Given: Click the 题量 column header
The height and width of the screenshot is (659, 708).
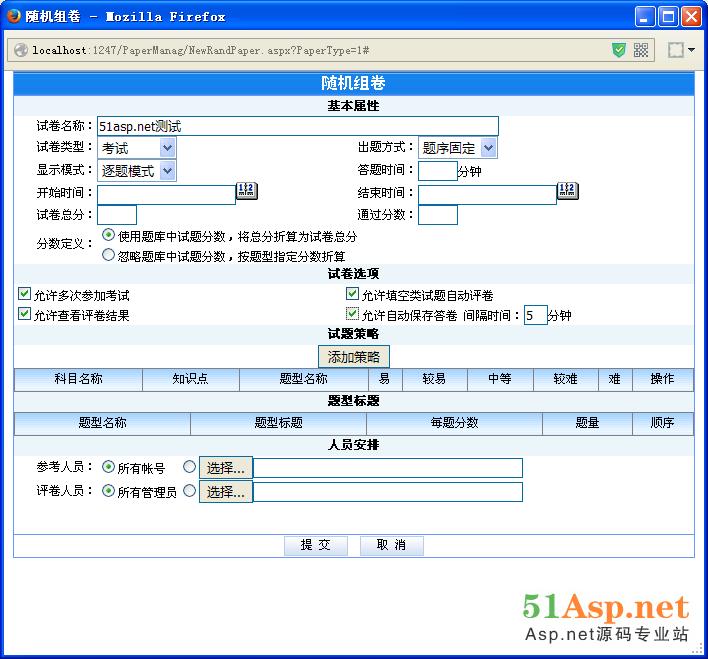Looking at the screenshot, I should (x=587, y=423).
